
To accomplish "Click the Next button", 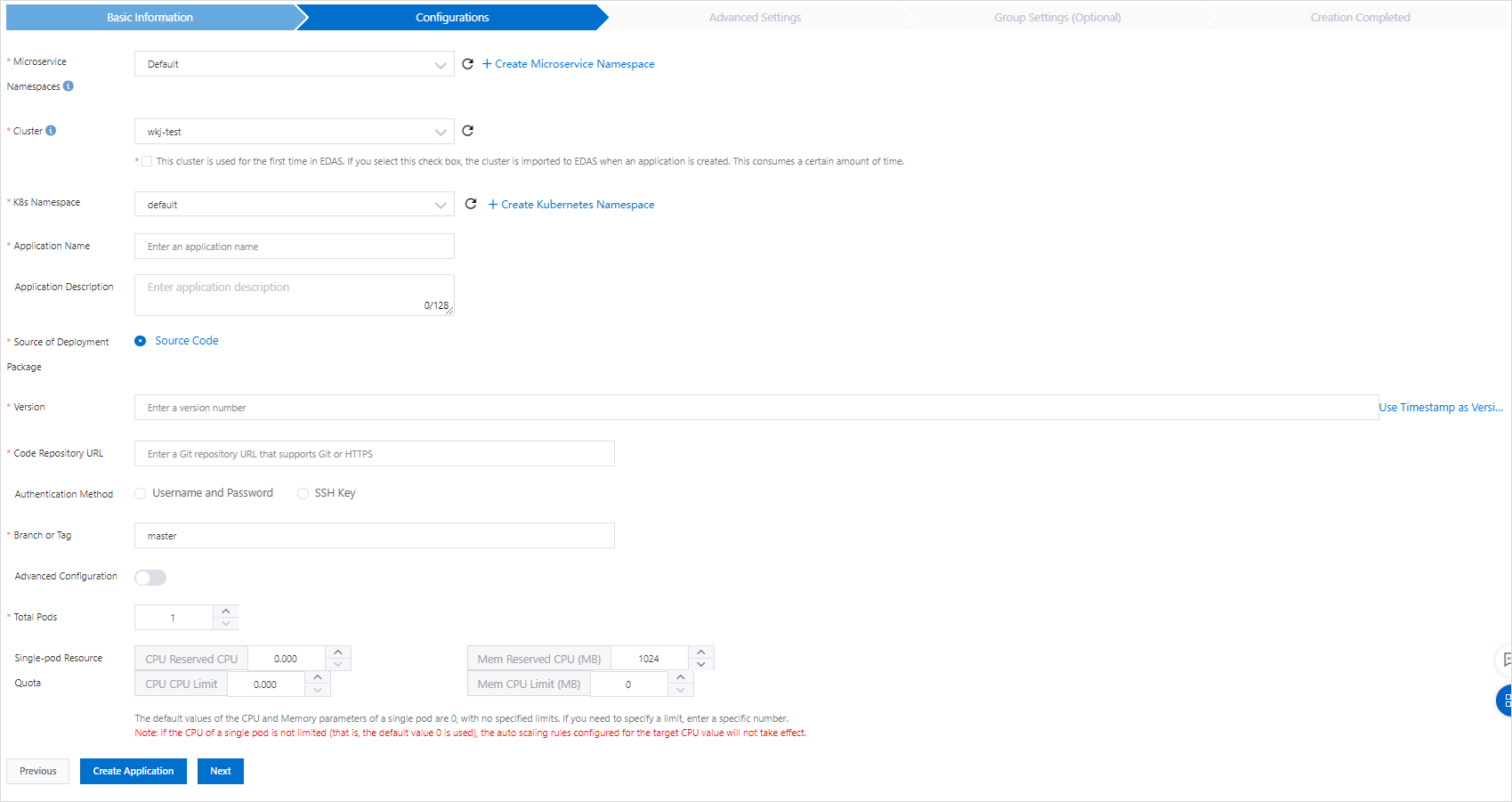I will click(x=221, y=771).
